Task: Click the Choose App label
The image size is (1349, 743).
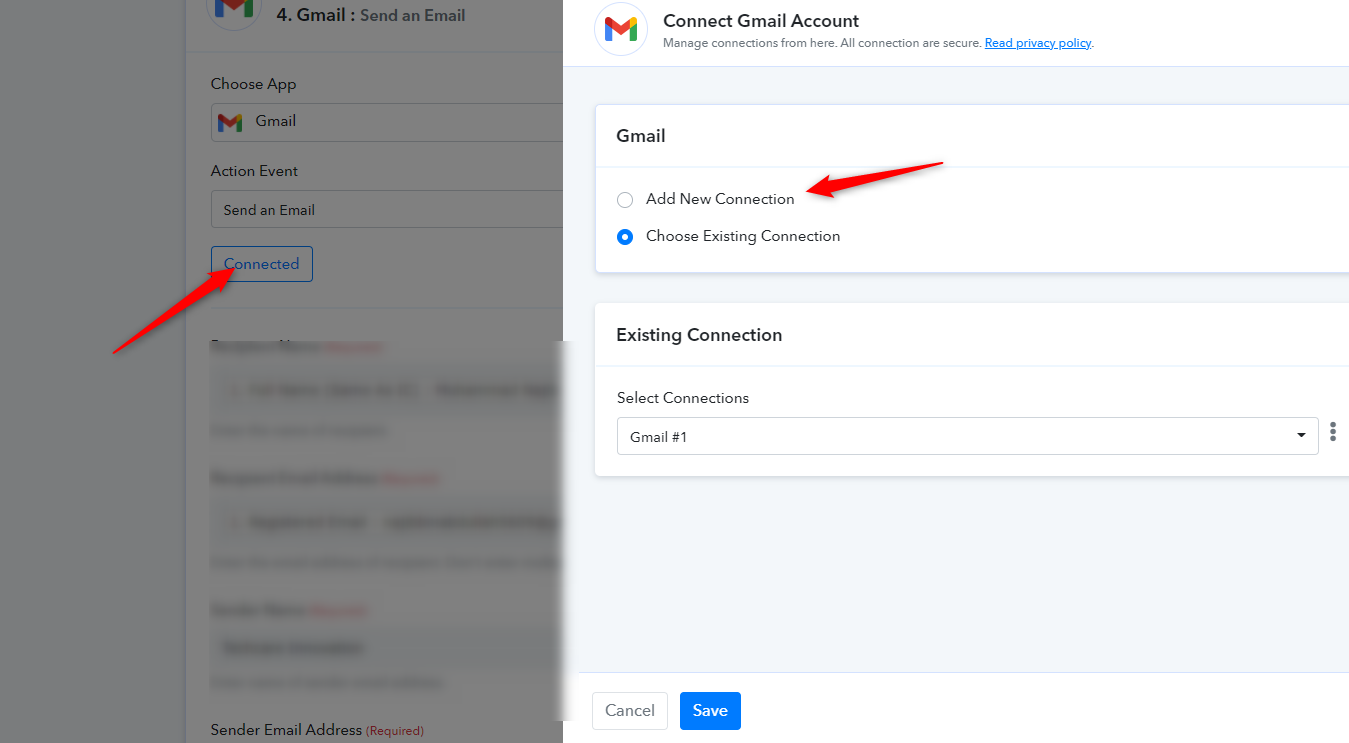Action: pos(254,84)
